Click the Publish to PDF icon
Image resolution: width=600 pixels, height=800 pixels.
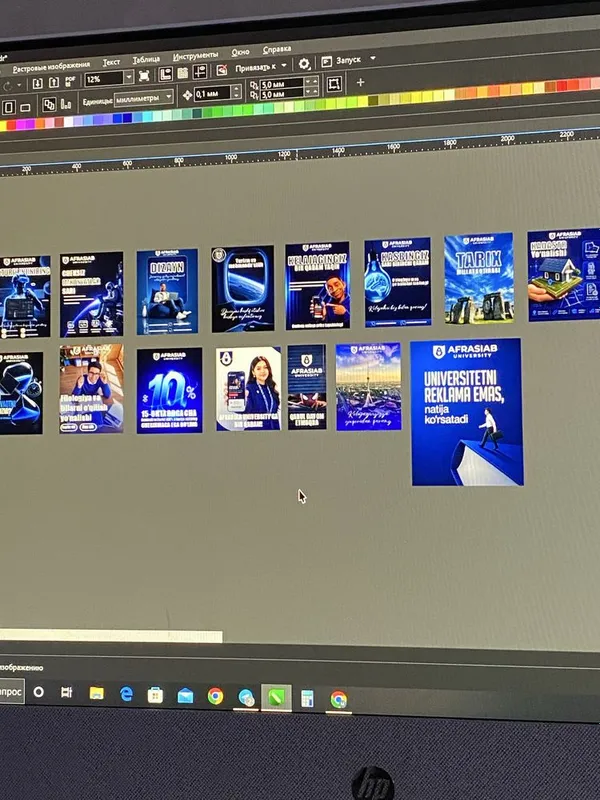(70, 81)
